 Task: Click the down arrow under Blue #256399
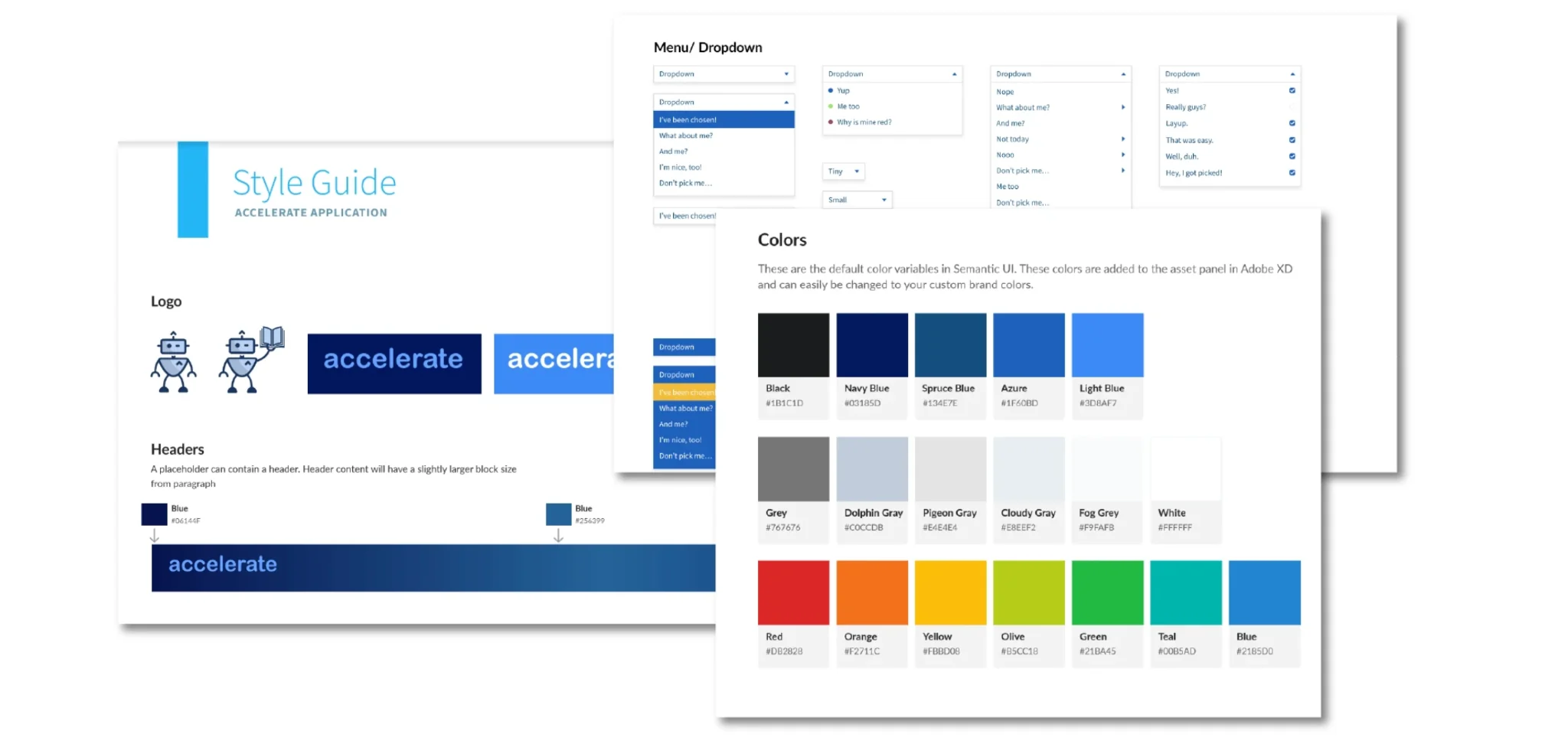pos(559,536)
